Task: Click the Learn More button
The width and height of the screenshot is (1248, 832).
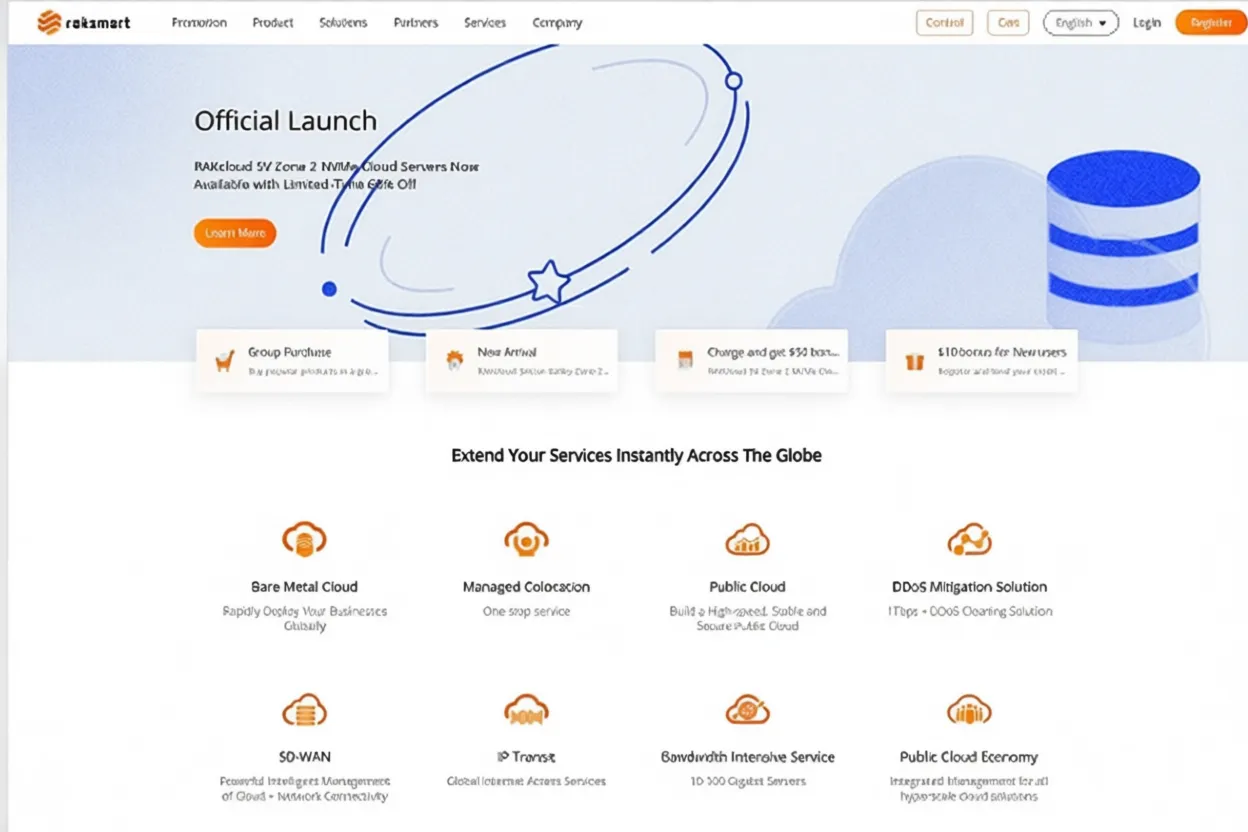Action: pos(234,232)
